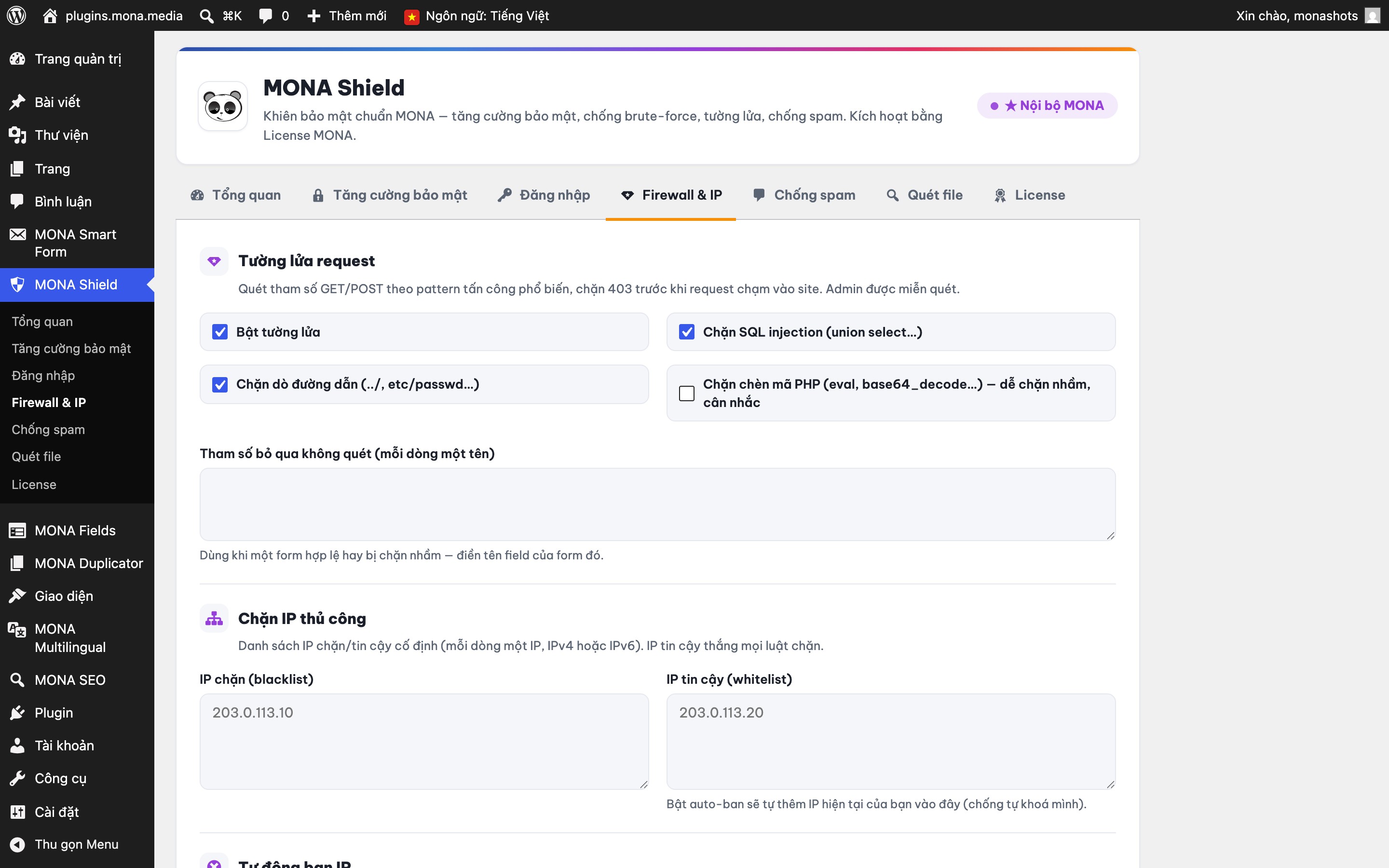Focus the IP chặn (blacklist) textarea

pos(423,741)
